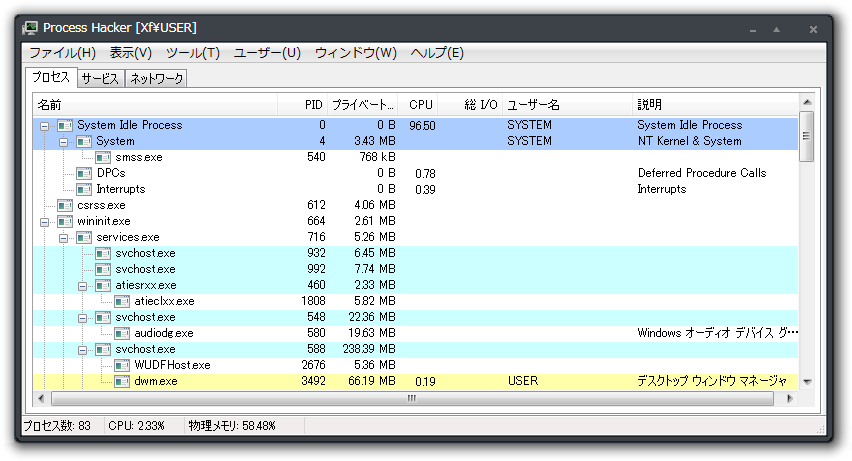Image resolution: width=852 pixels, height=461 pixels.
Task: Click the wininit.exe process icon
Action: [65, 221]
